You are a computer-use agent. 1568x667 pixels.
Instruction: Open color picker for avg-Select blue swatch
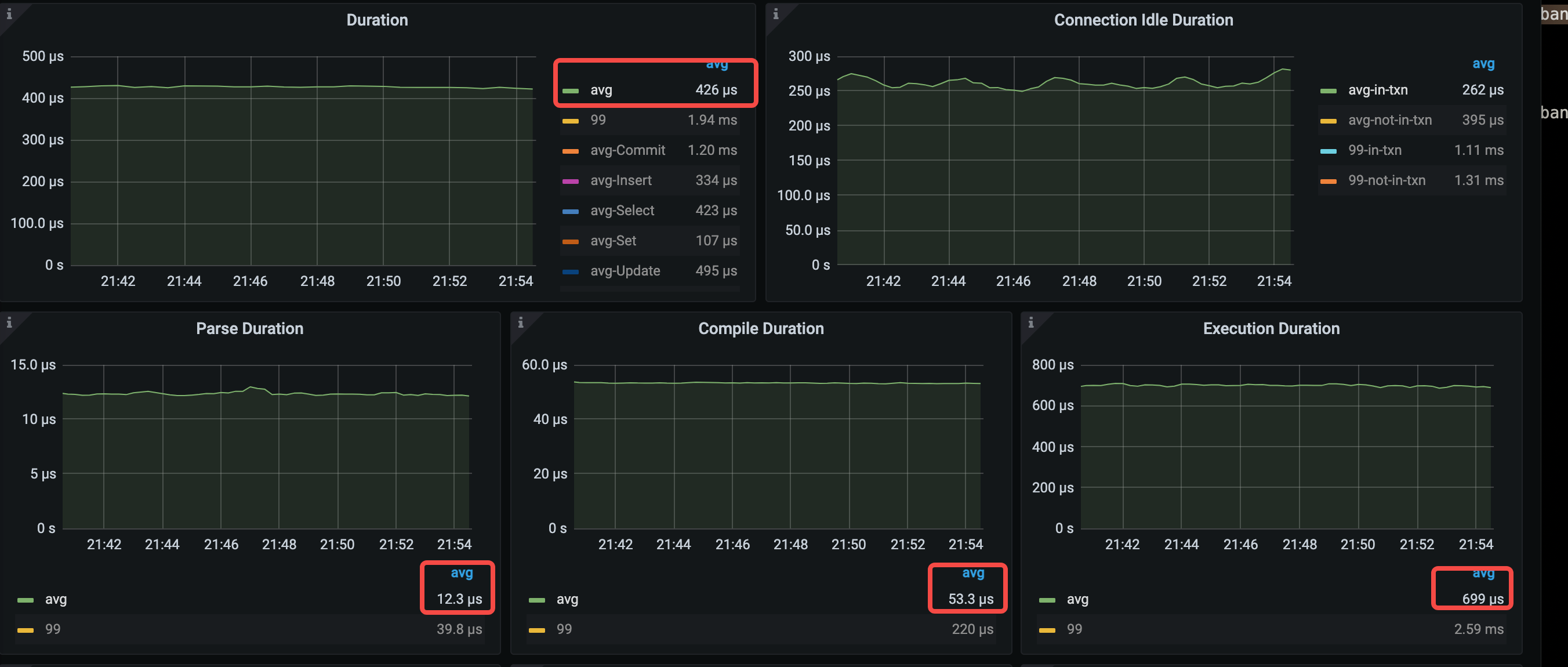coord(571,211)
